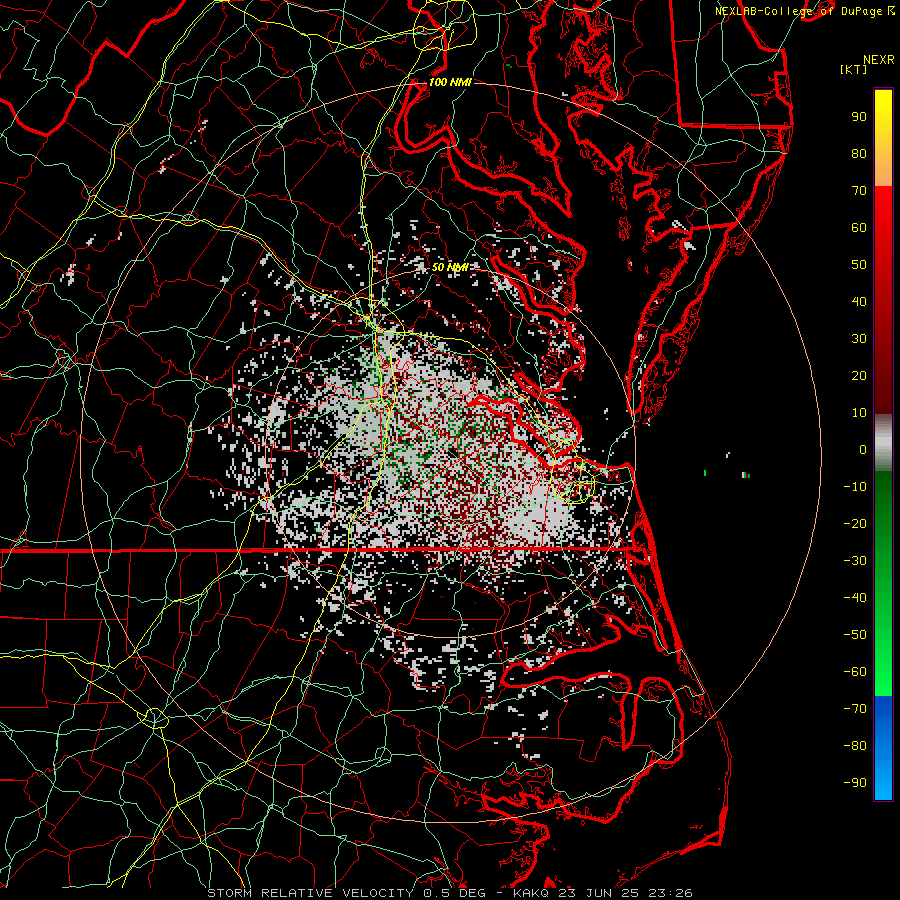The width and height of the screenshot is (900, 900).
Task: Click the -30 value on velocity scale
Action: [x=855, y=561]
